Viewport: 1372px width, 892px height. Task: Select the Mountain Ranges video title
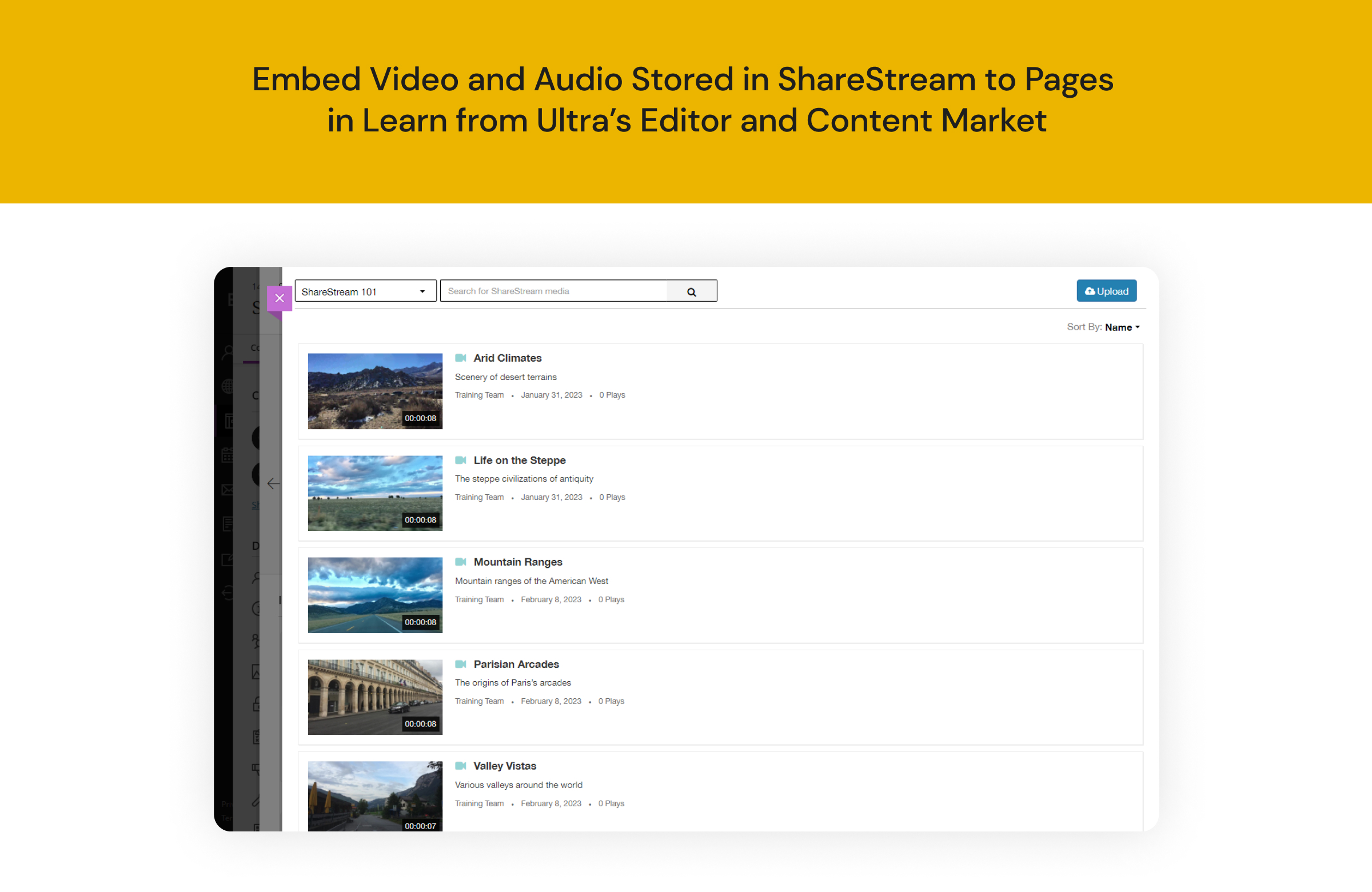[x=518, y=562]
